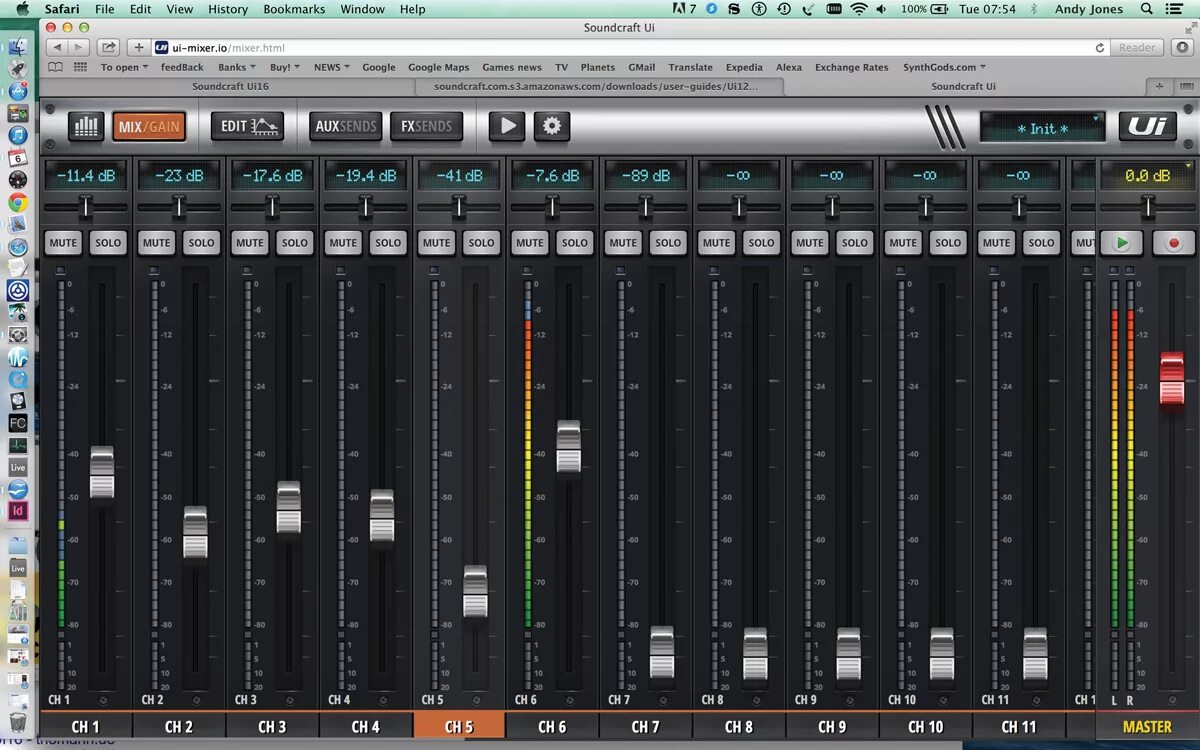Click the CH 2 pan slider
The height and width of the screenshot is (750, 1200).
[179, 207]
